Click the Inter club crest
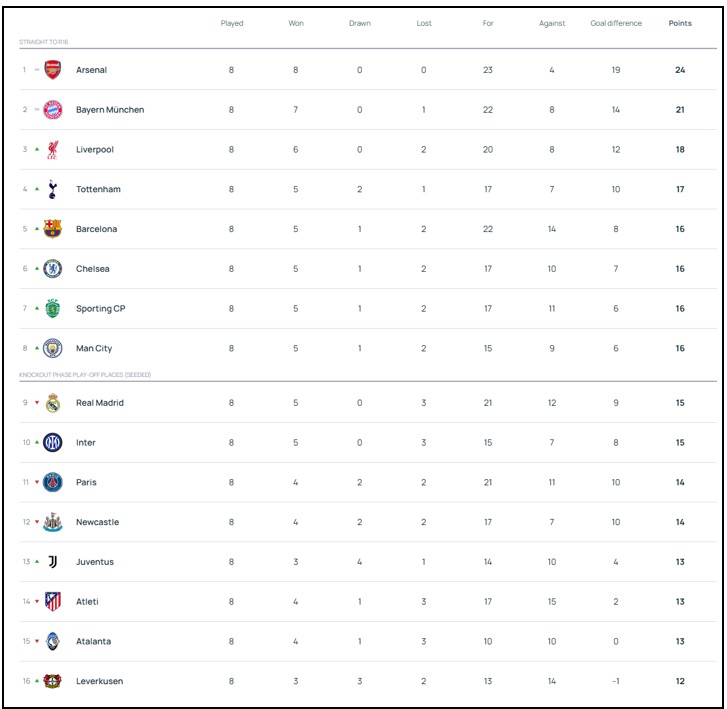 (53, 443)
